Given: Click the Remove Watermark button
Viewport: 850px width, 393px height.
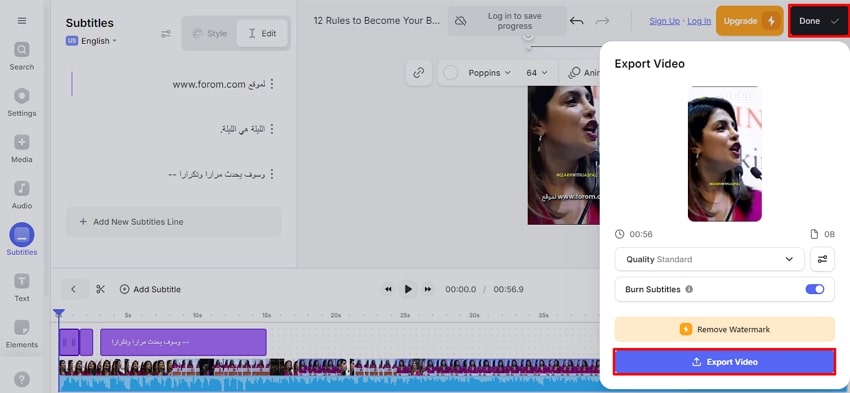Looking at the screenshot, I should tap(724, 329).
